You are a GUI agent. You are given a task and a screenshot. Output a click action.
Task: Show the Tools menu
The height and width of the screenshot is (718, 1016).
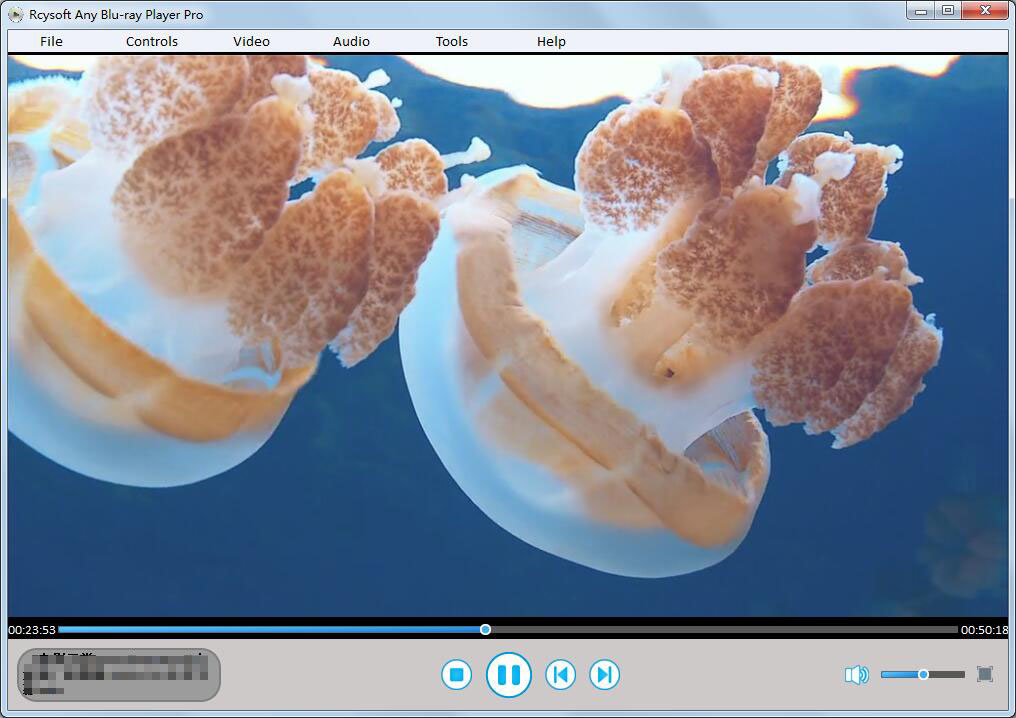[x=452, y=41]
